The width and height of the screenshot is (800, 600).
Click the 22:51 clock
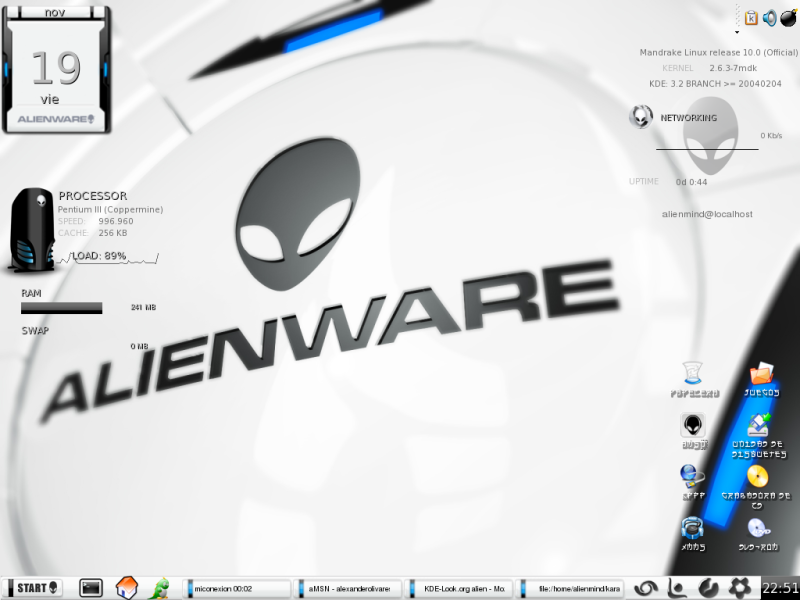[x=781, y=588]
